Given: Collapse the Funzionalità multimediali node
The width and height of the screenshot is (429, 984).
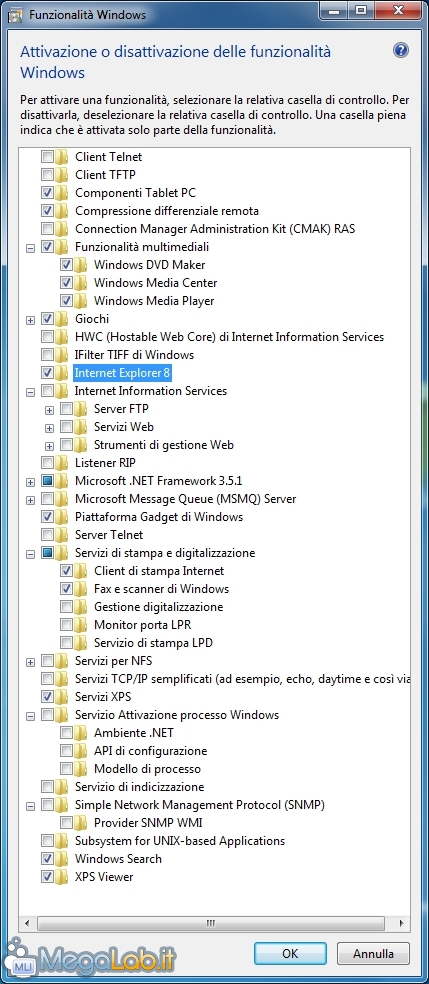Looking at the screenshot, I should 30,248.
